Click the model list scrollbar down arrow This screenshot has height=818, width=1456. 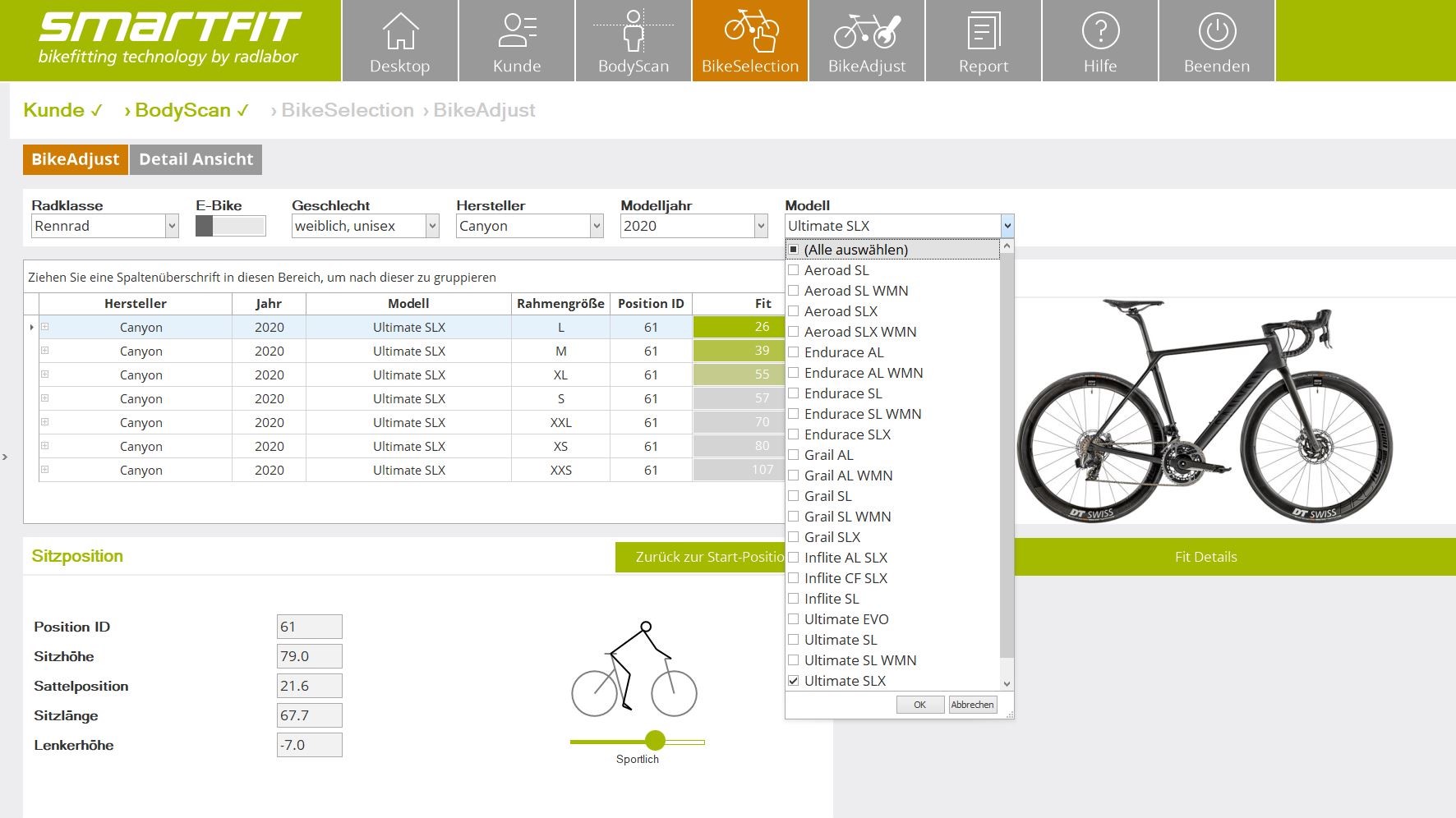pos(1007,683)
